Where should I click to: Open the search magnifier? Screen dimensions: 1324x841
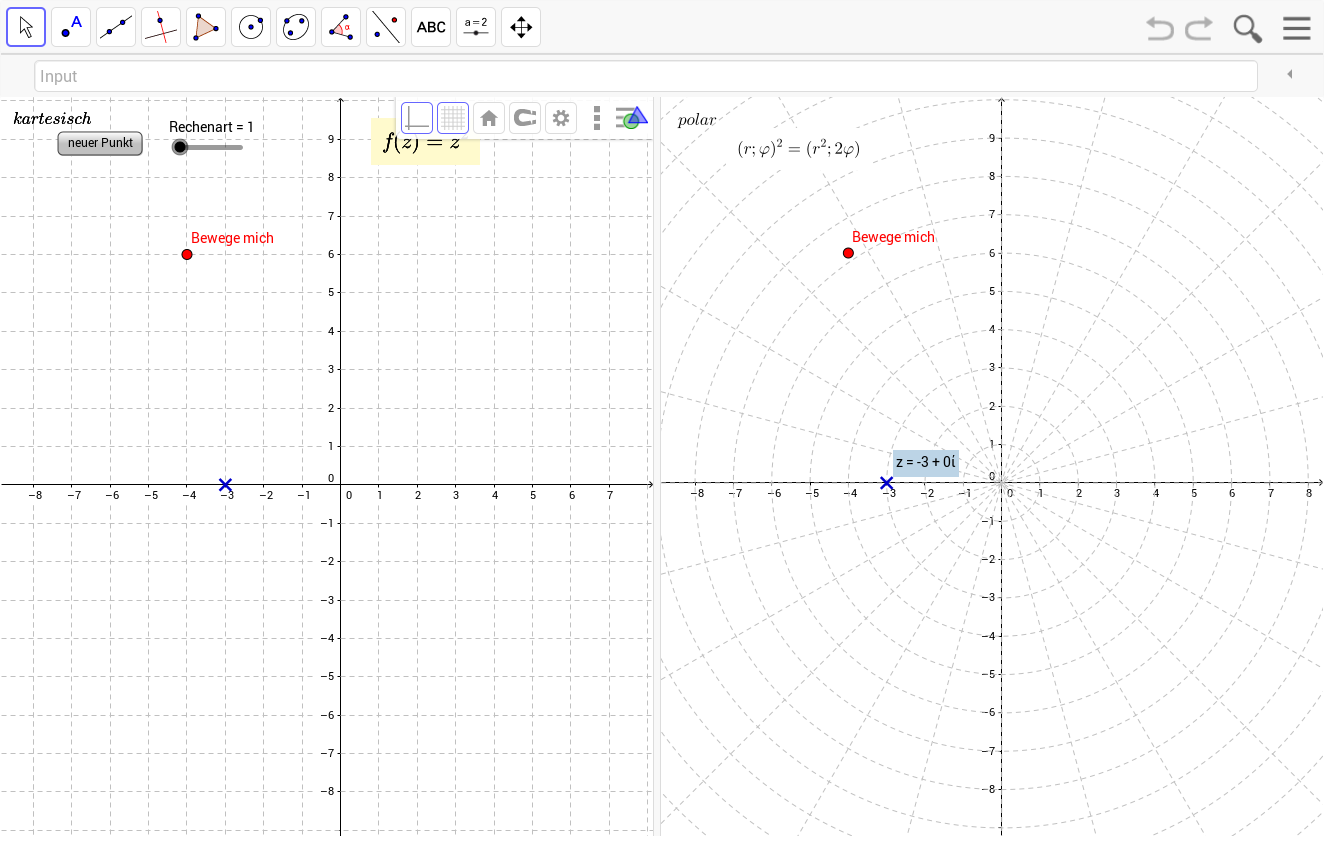[x=1247, y=28]
